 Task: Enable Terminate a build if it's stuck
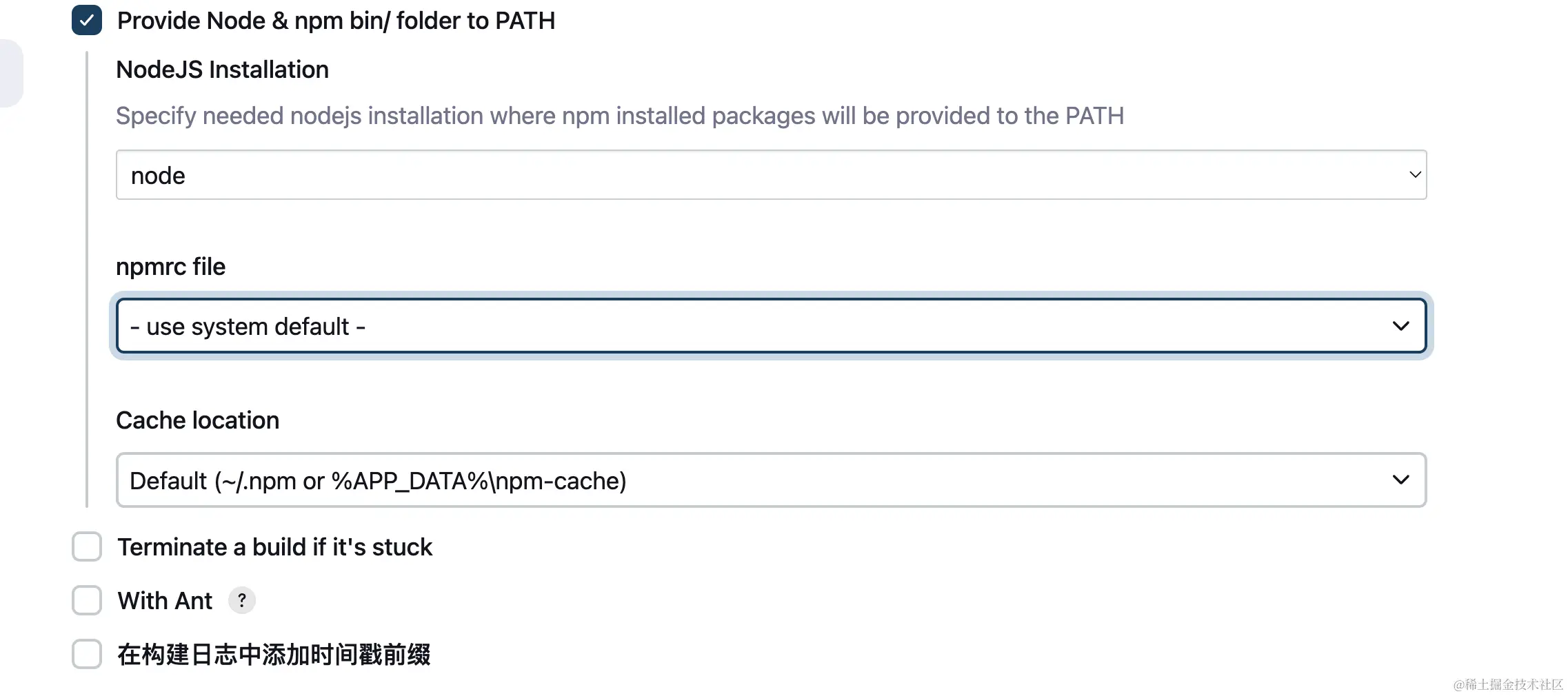(87, 546)
